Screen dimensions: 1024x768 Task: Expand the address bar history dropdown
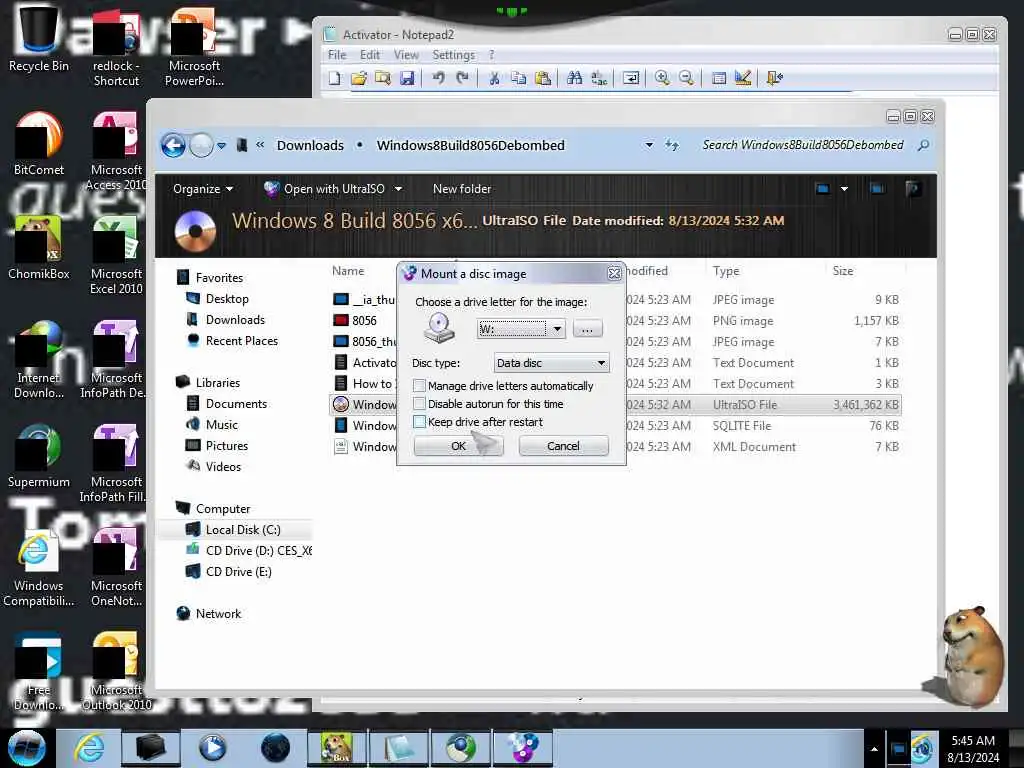pyautogui.click(x=649, y=145)
